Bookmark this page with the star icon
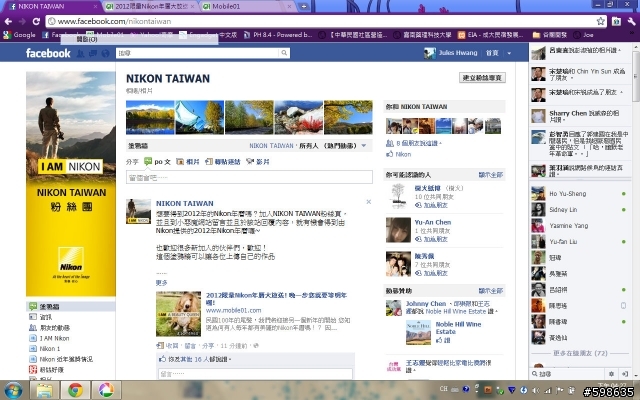 coord(600,21)
